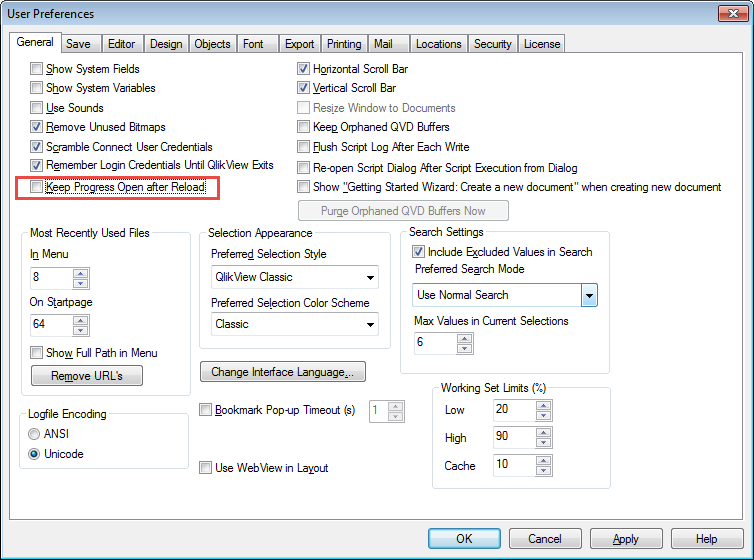The height and width of the screenshot is (560, 754).
Task: Decrease On Startpage files count
Action: pos(80,330)
